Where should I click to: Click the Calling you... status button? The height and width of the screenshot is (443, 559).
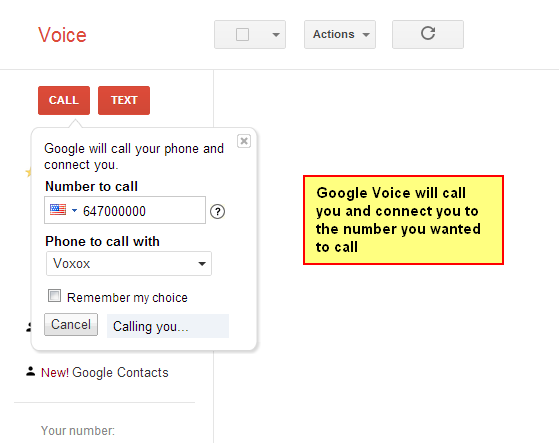(168, 326)
